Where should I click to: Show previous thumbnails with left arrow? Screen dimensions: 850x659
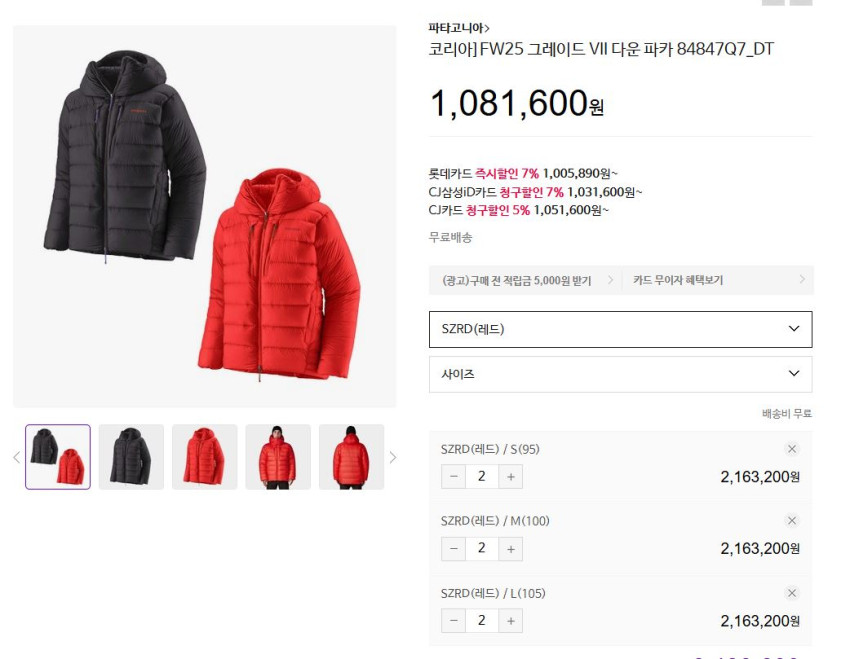[17, 457]
